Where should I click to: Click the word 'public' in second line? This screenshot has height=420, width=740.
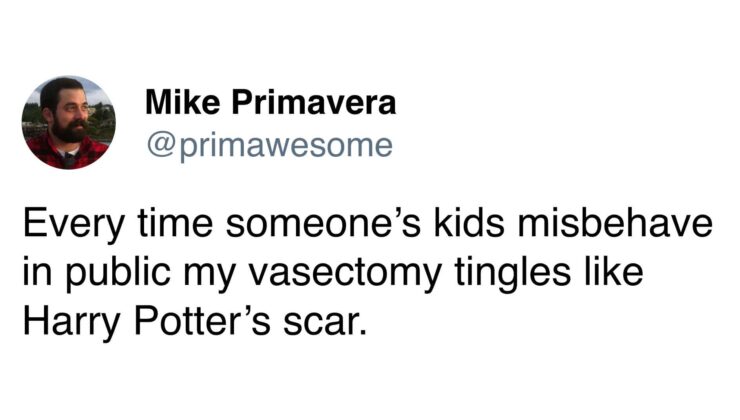click(x=118, y=273)
